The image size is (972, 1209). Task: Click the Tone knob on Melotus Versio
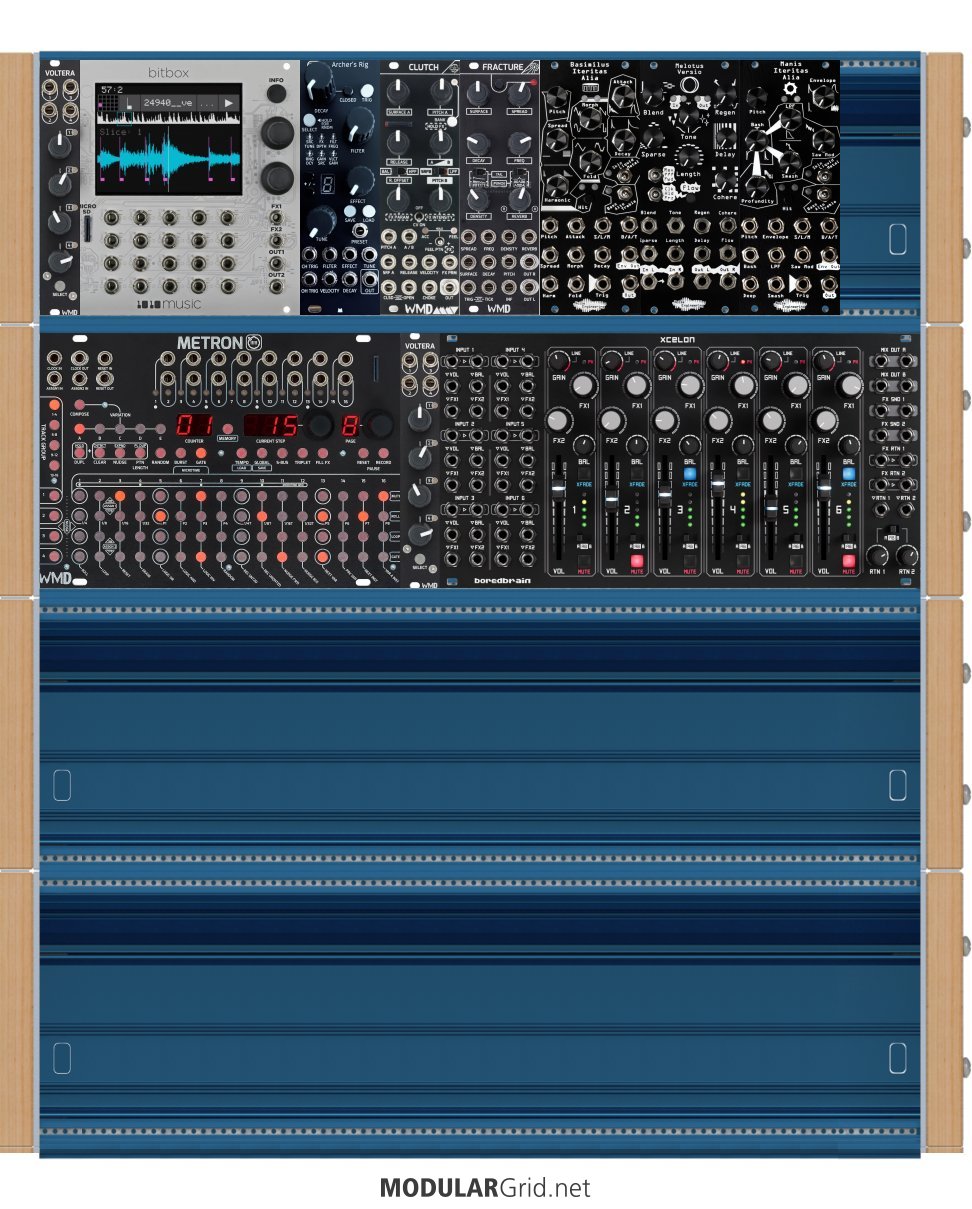click(x=689, y=116)
